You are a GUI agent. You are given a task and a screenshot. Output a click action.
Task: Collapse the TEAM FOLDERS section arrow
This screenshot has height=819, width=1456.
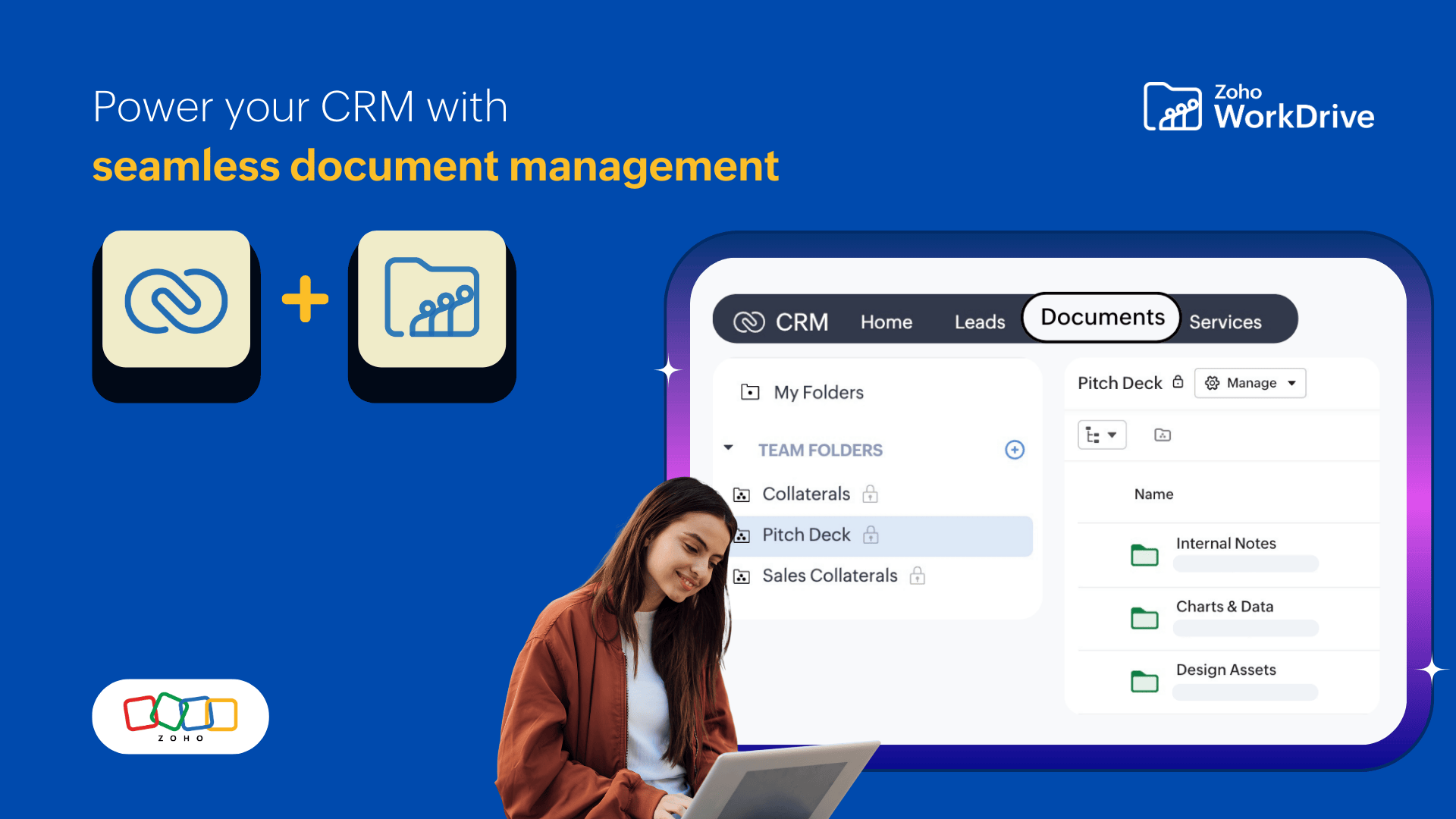tap(728, 448)
